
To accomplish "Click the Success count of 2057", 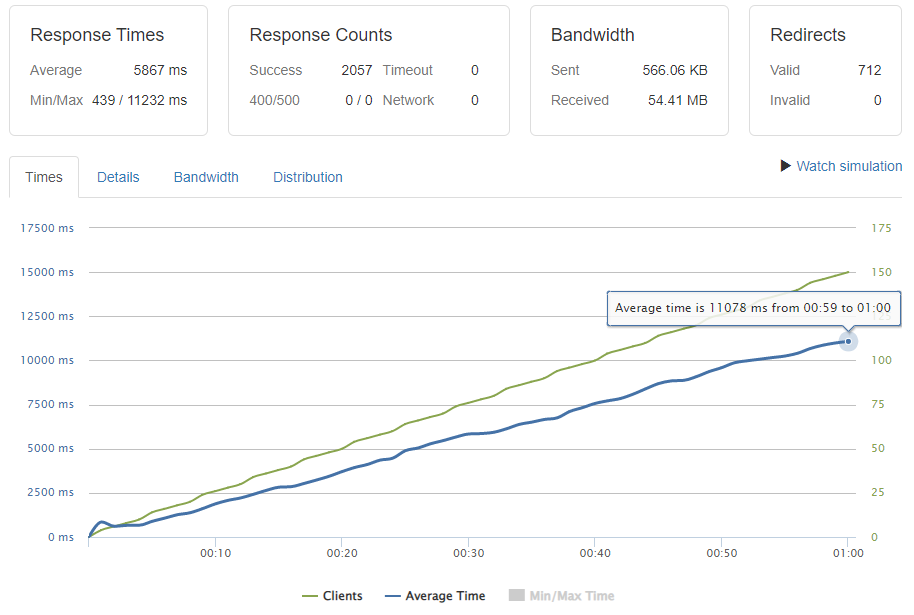I will click(357, 70).
